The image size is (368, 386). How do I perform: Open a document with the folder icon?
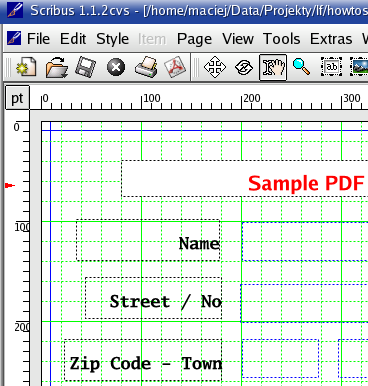point(57,67)
